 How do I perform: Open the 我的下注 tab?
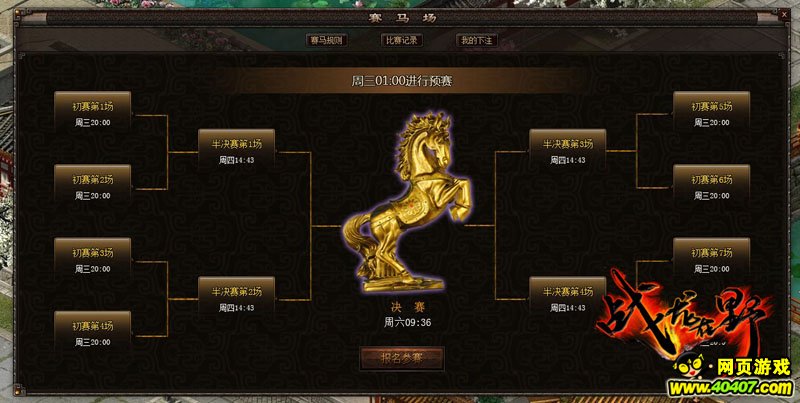pos(477,40)
